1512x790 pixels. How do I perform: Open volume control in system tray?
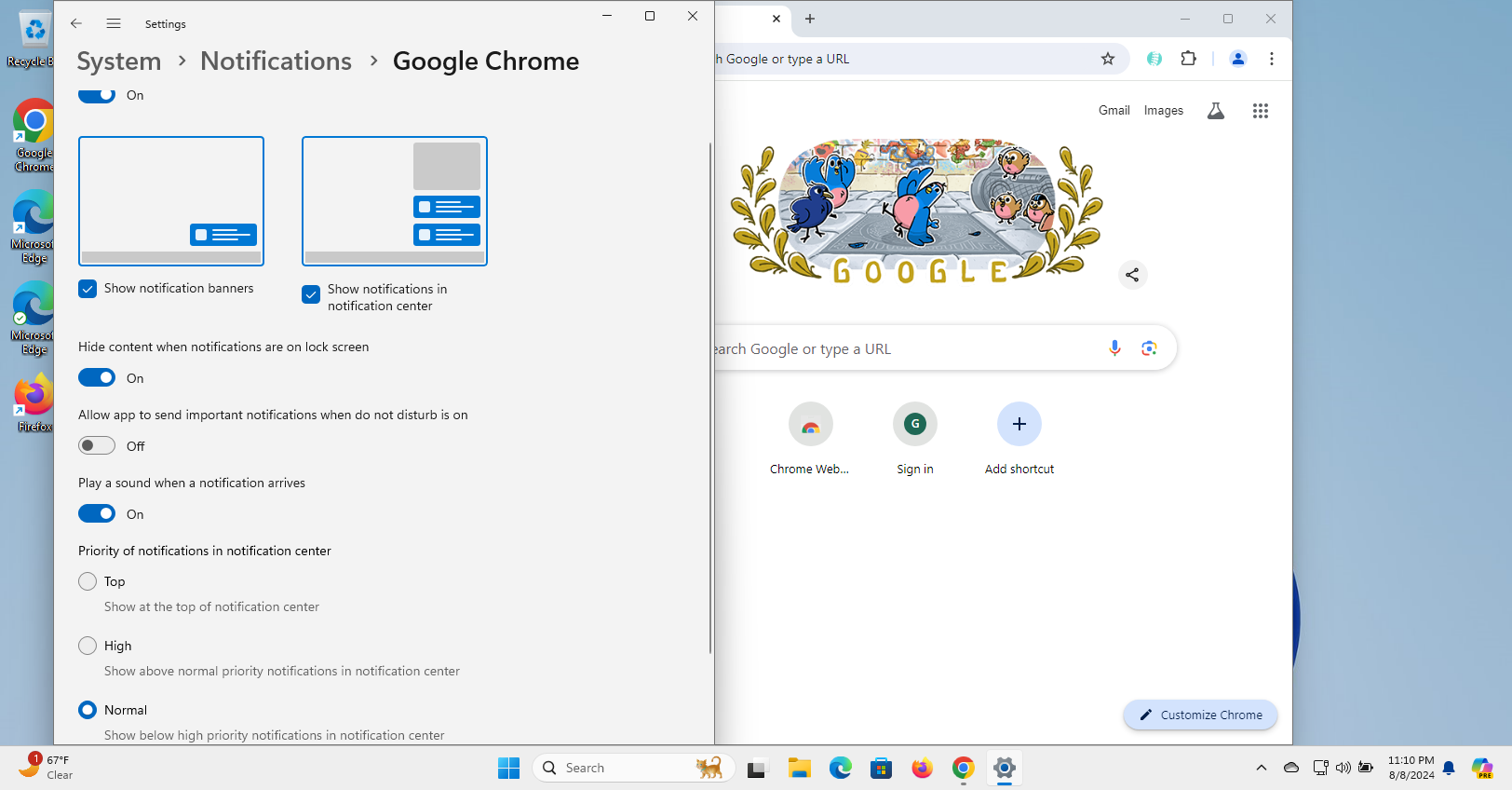(x=1343, y=768)
